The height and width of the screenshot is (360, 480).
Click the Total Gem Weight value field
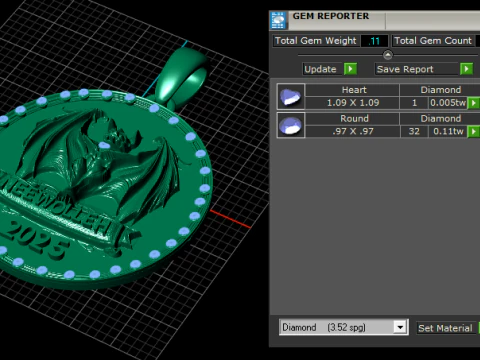pyautogui.click(x=374, y=41)
